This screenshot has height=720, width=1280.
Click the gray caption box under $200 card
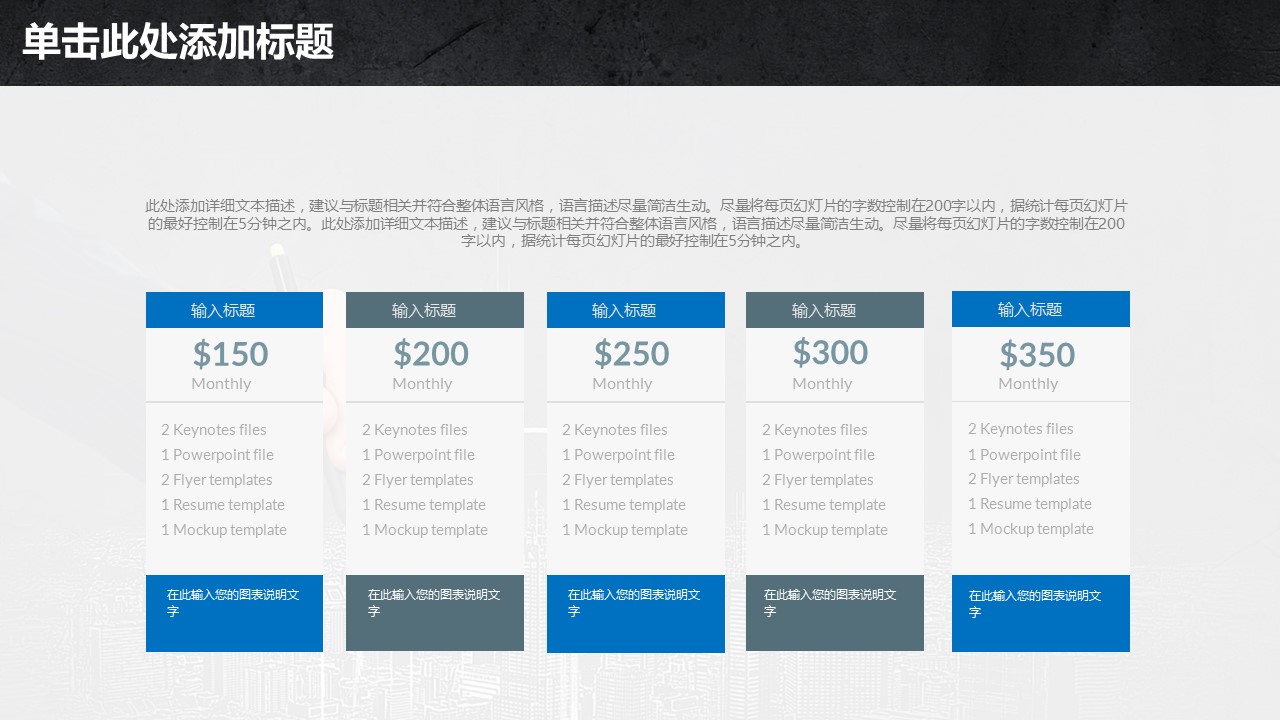pyautogui.click(x=435, y=613)
